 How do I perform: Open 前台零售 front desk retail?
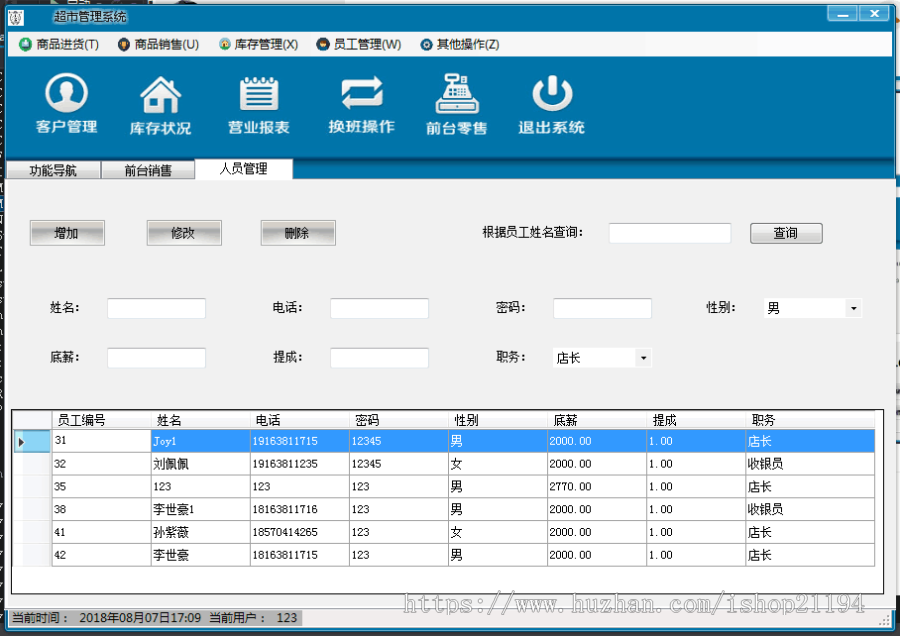tap(455, 103)
